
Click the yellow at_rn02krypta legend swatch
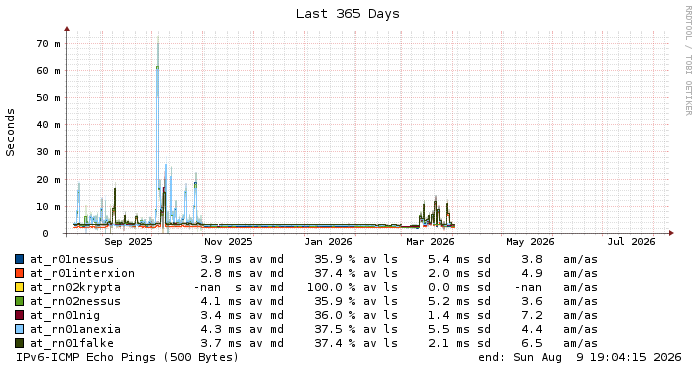20,287
